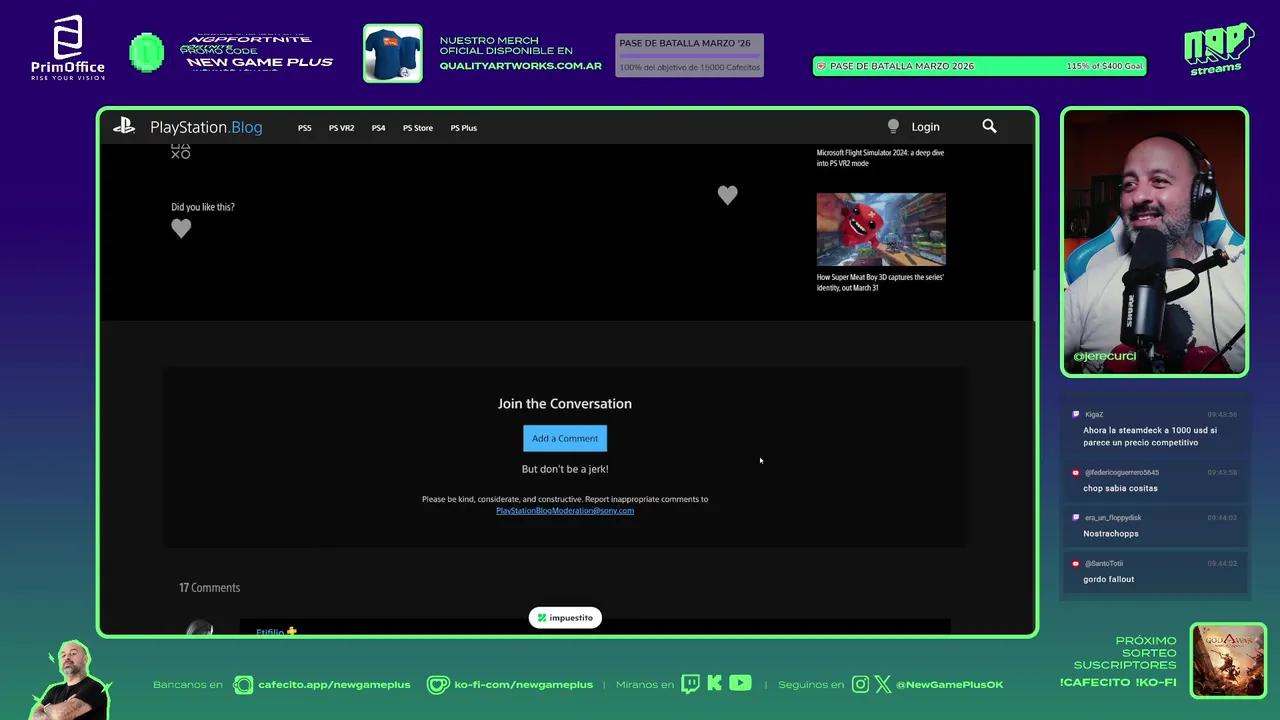Image resolution: width=1280 pixels, height=720 pixels.
Task: Click the QUALITYARTWORKS.COM.AR text
Action: click(520, 66)
